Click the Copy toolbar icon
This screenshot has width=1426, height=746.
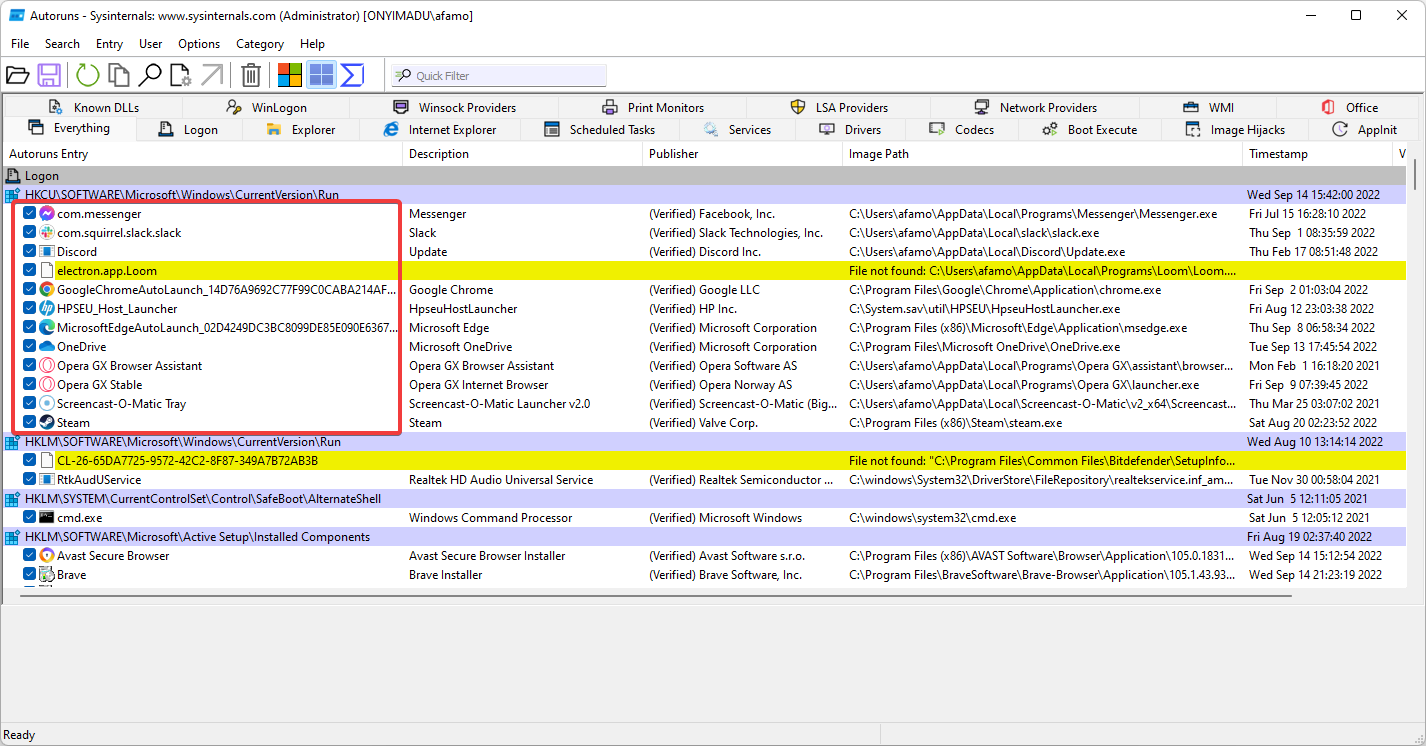[x=119, y=75]
